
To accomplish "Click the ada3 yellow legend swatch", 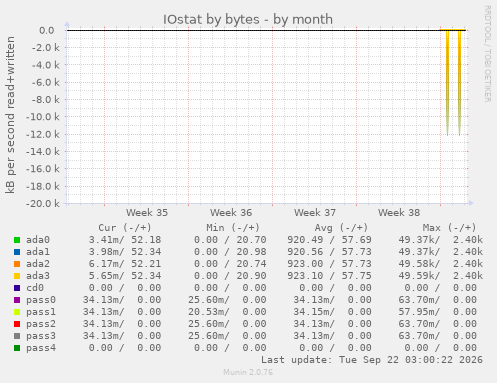I will tap(17, 276).
